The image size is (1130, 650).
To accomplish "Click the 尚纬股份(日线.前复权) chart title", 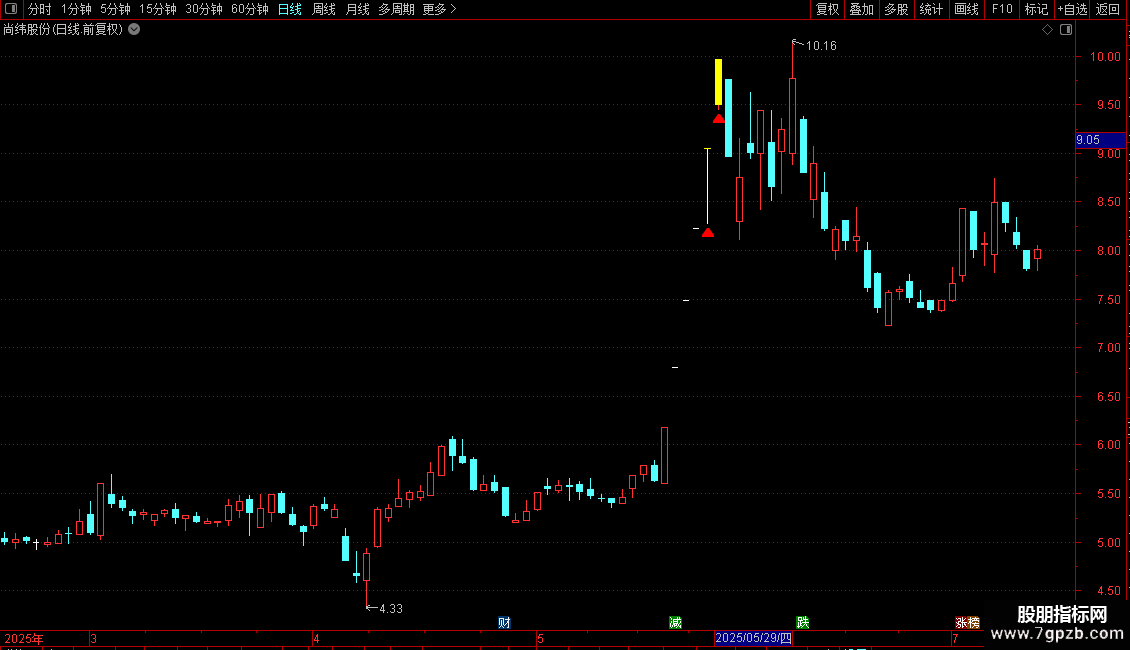I will [63, 30].
